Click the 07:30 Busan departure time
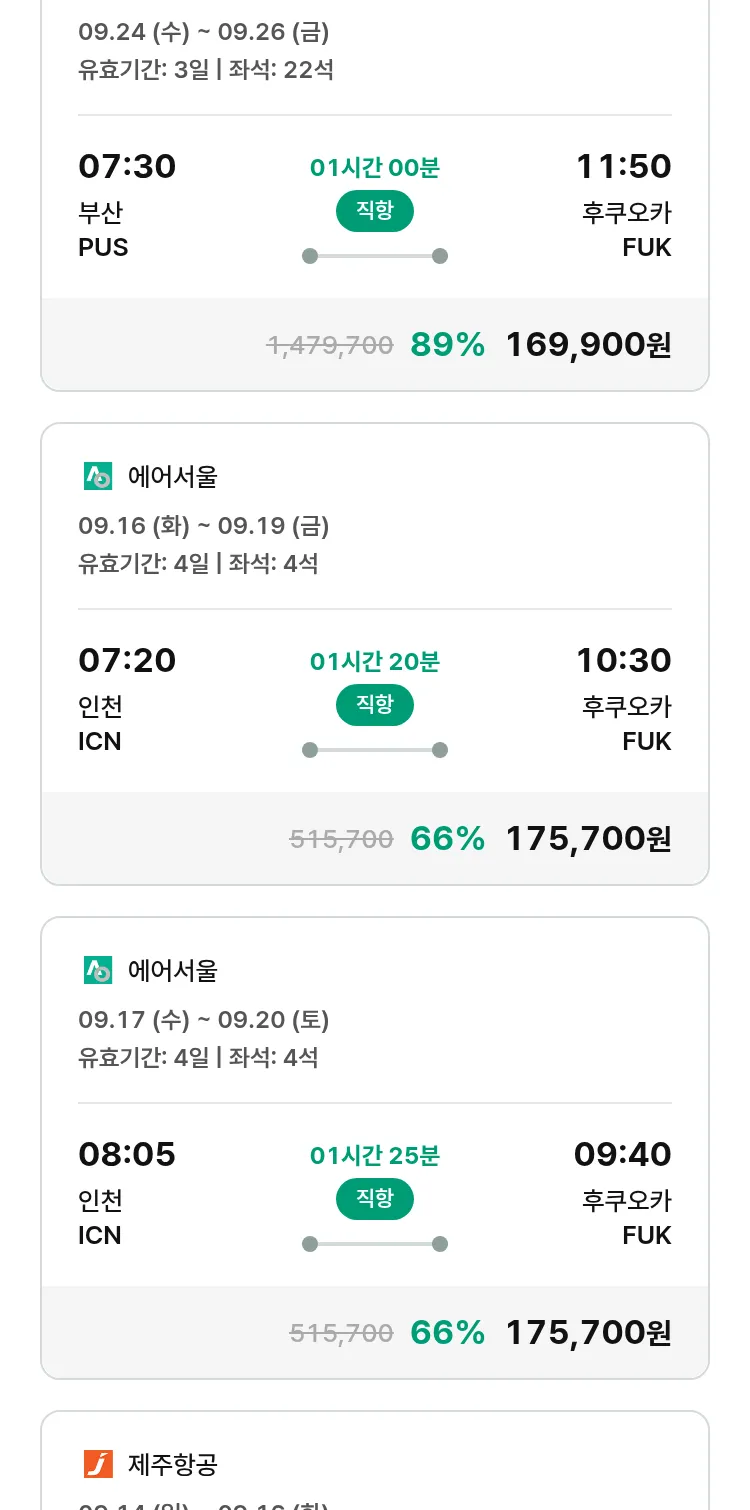This screenshot has width=750, height=1510. click(x=127, y=166)
